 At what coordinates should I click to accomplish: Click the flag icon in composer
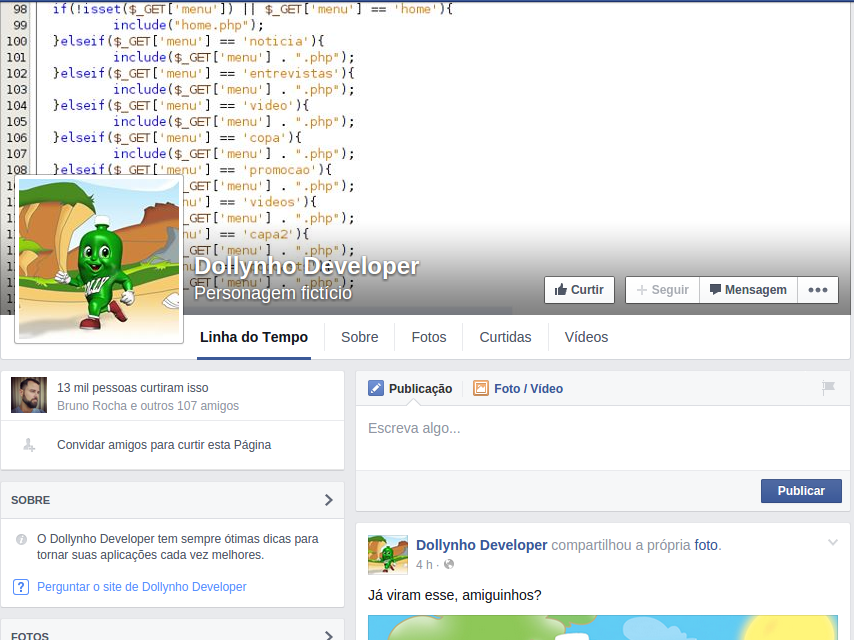[x=828, y=388]
